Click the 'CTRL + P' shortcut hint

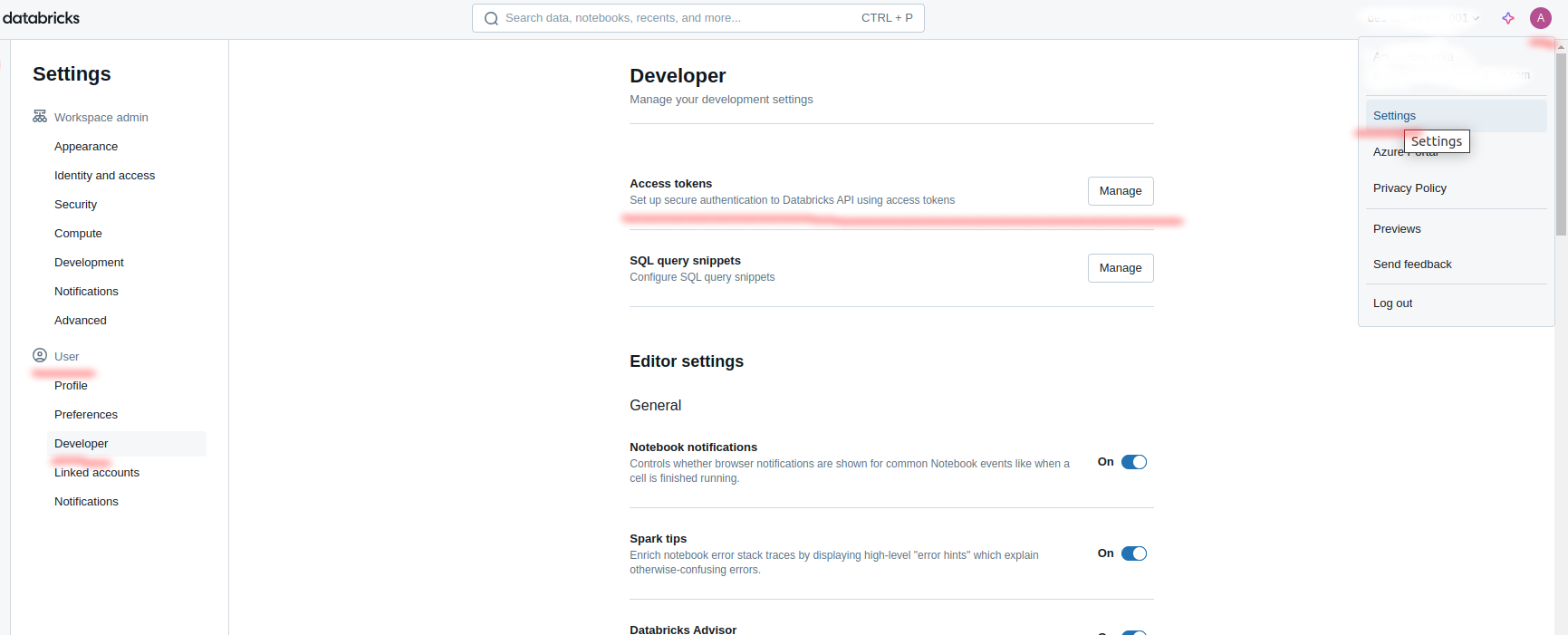click(887, 18)
